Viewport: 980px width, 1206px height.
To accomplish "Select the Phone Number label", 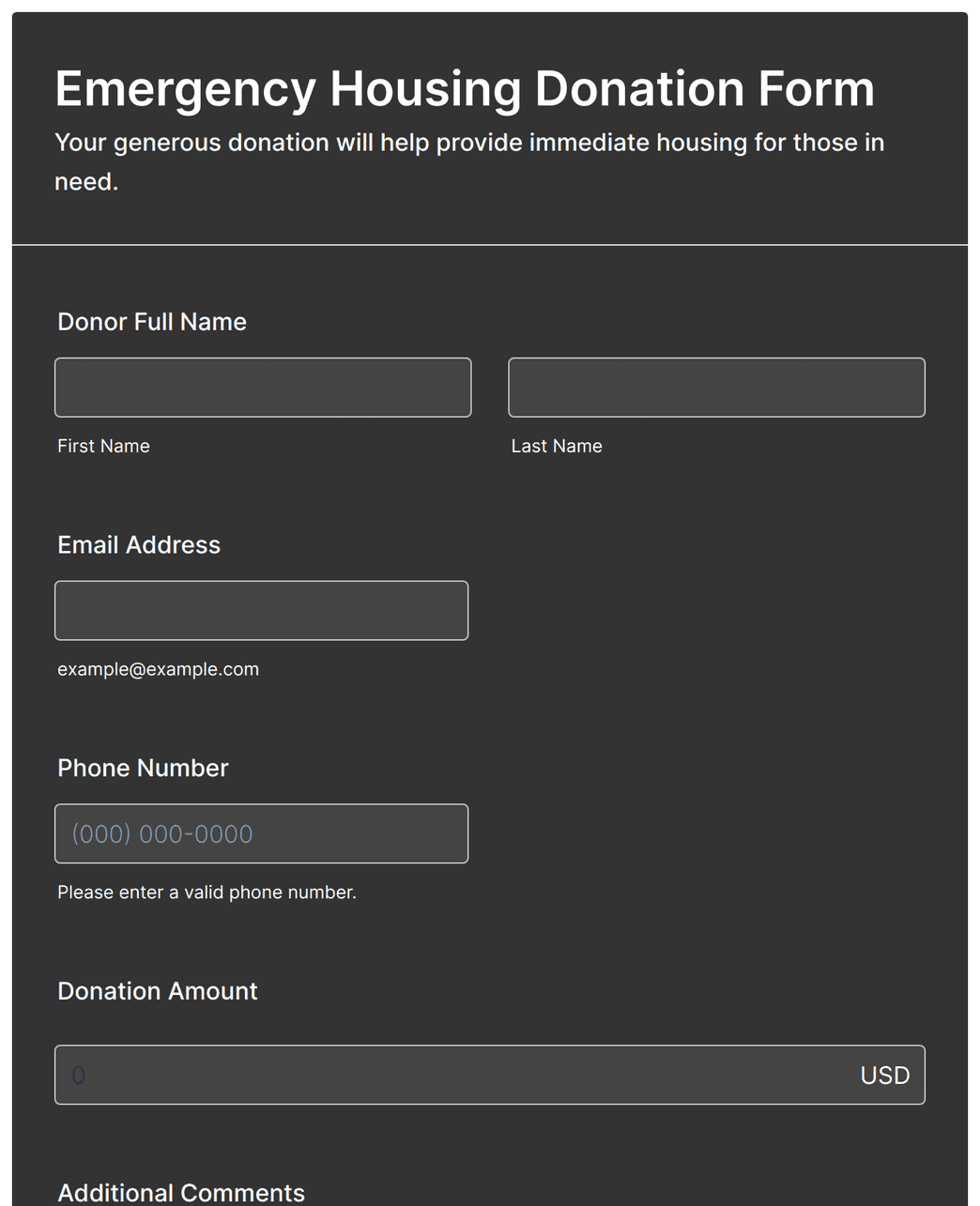I will pyautogui.click(x=143, y=769).
